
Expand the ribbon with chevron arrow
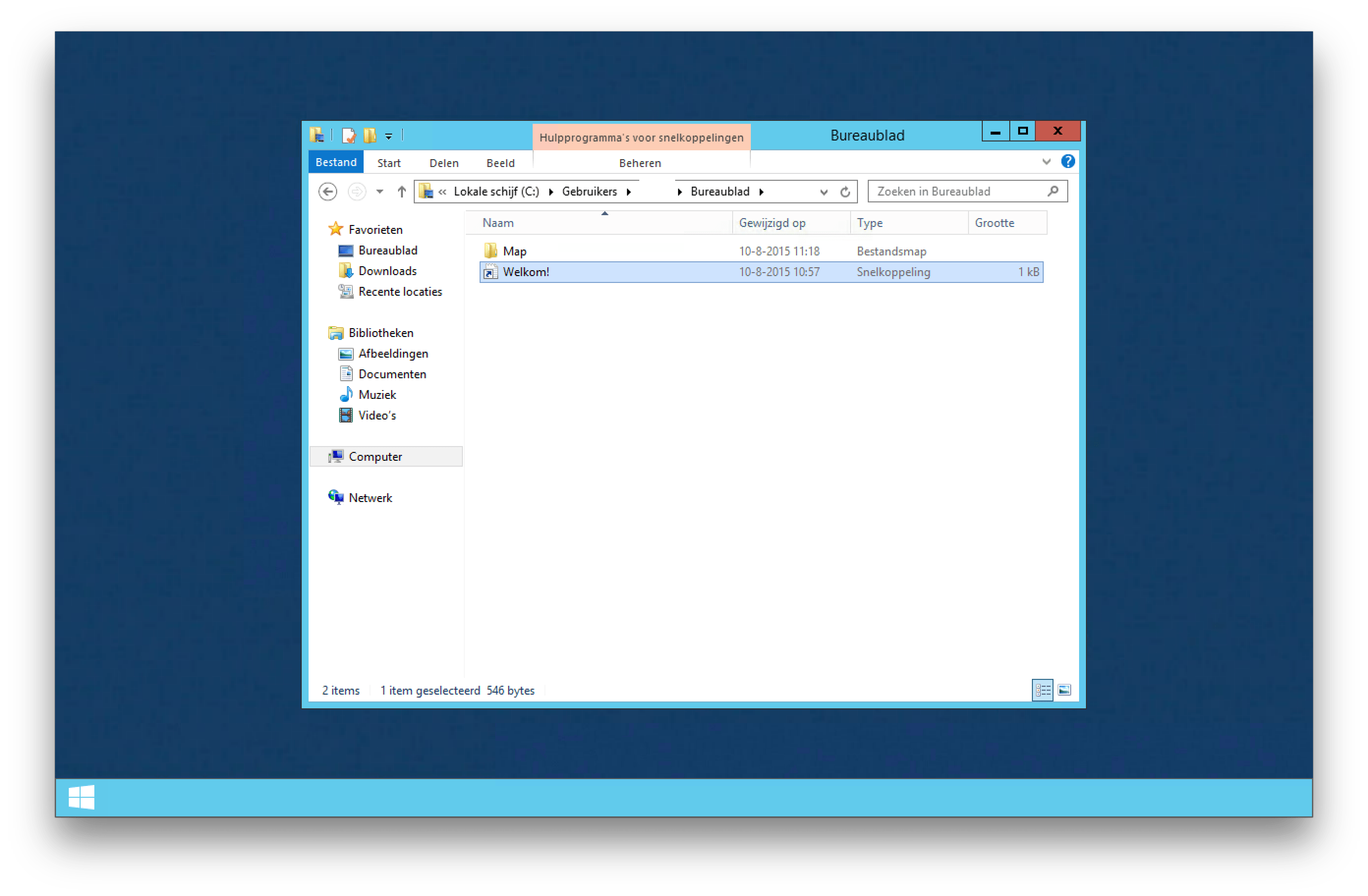(1046, 162)
